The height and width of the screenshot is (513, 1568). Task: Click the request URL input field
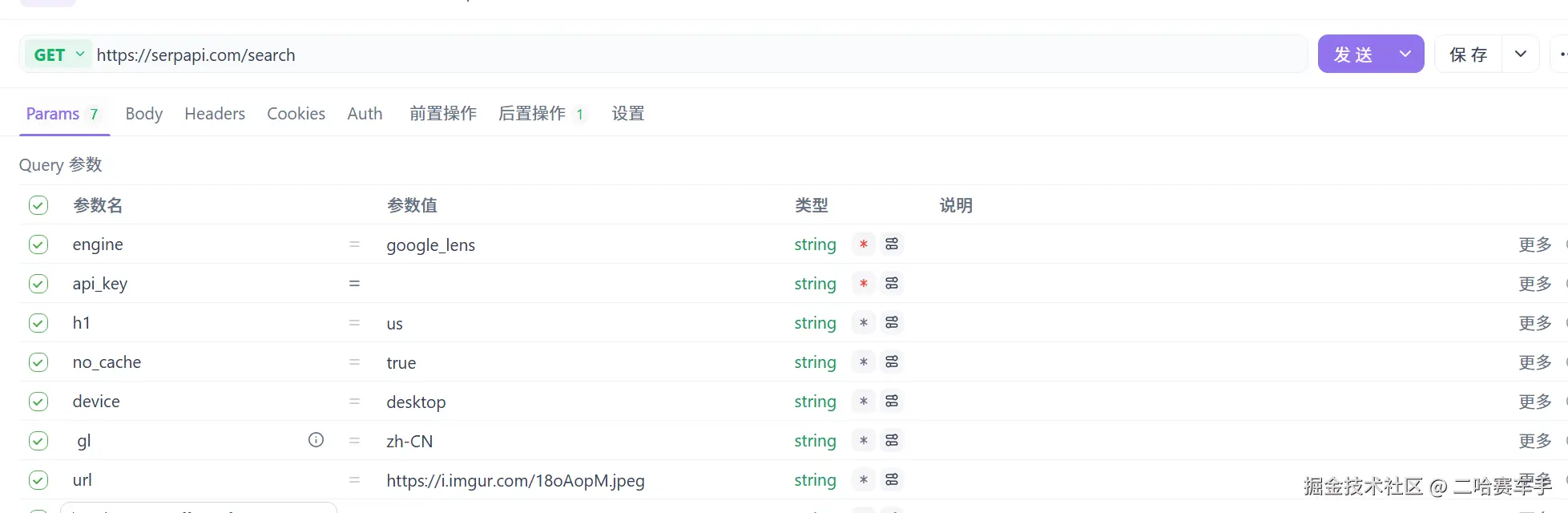[x=700, y=55]
